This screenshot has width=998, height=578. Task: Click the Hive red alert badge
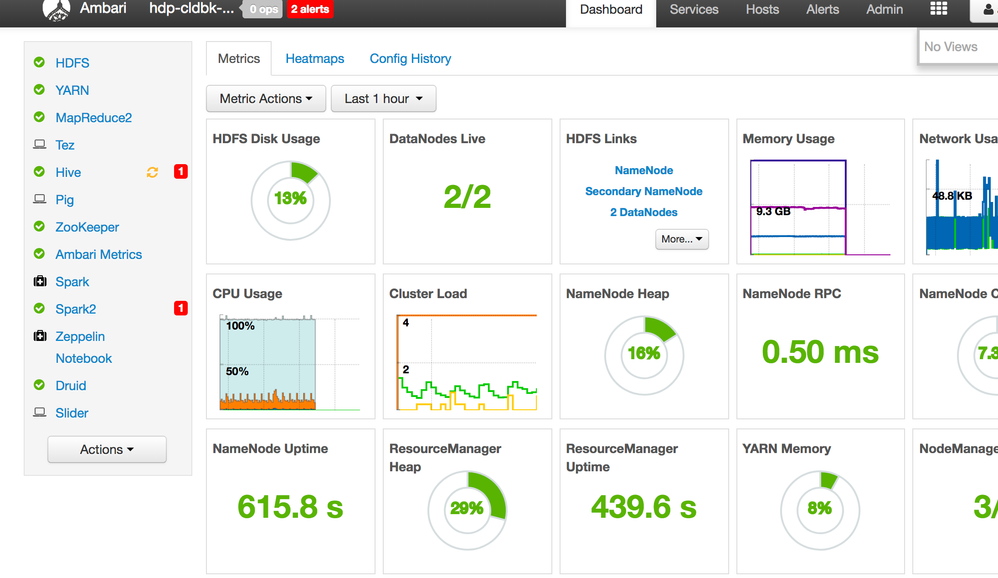click(181, 171)
